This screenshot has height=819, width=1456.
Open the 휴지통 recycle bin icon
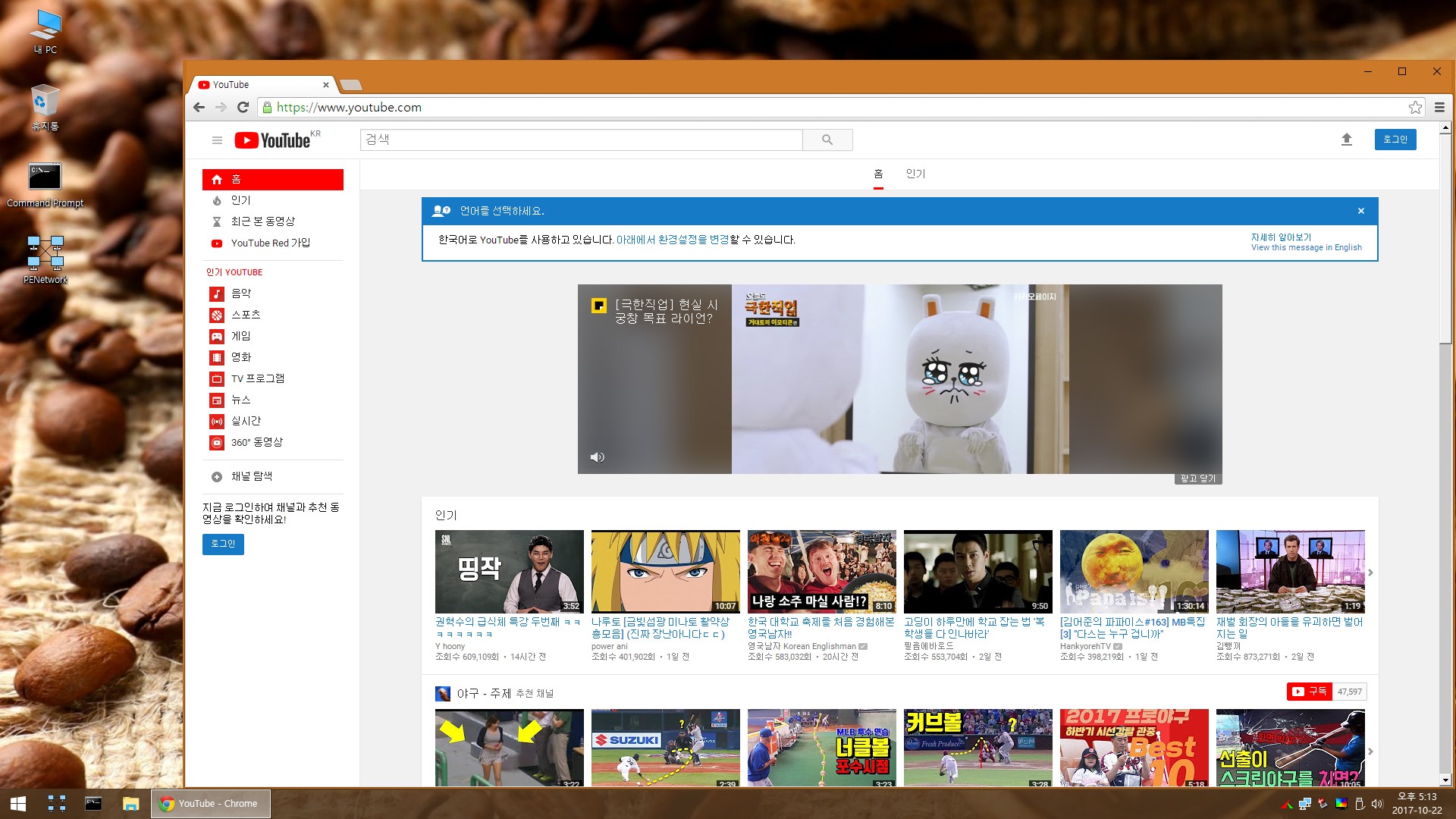point(45,108)
